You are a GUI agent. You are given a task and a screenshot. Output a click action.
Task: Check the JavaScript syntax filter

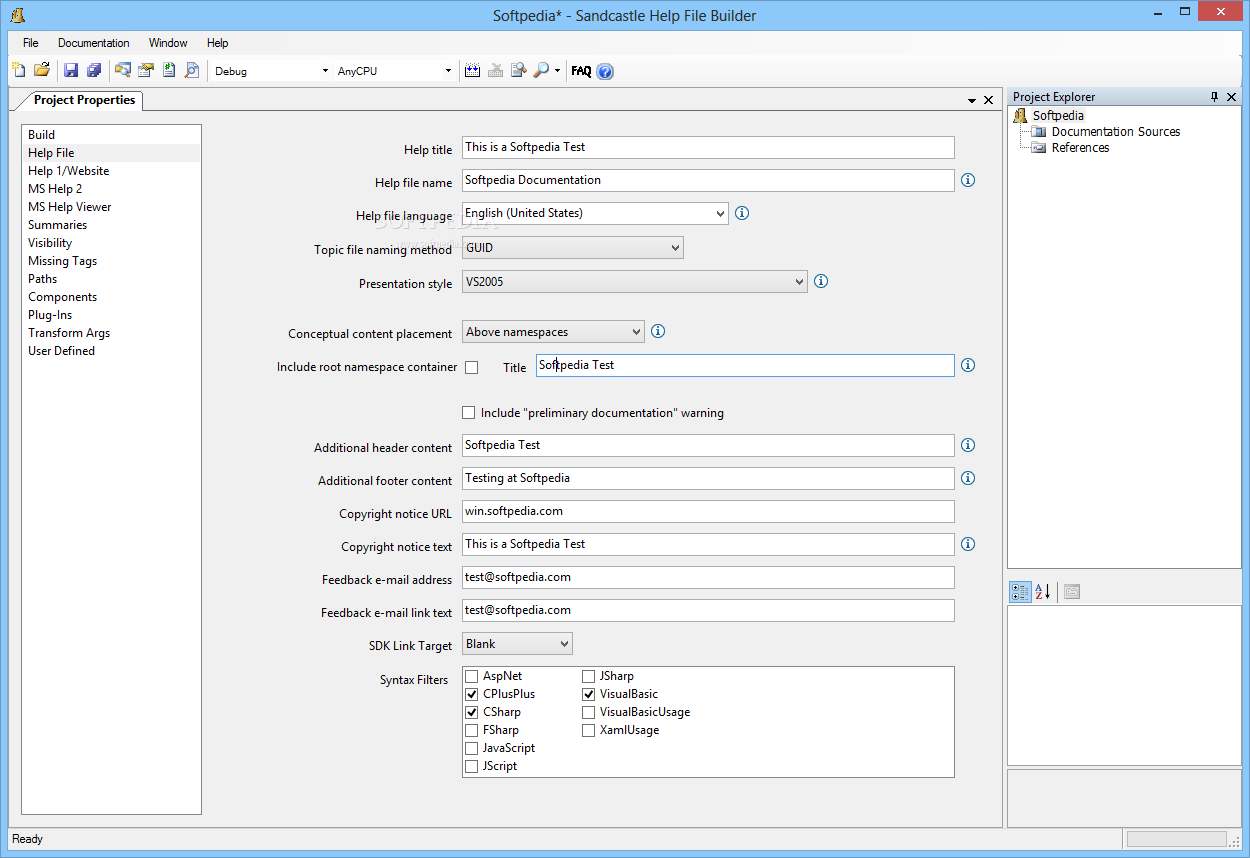pos(472,748)
